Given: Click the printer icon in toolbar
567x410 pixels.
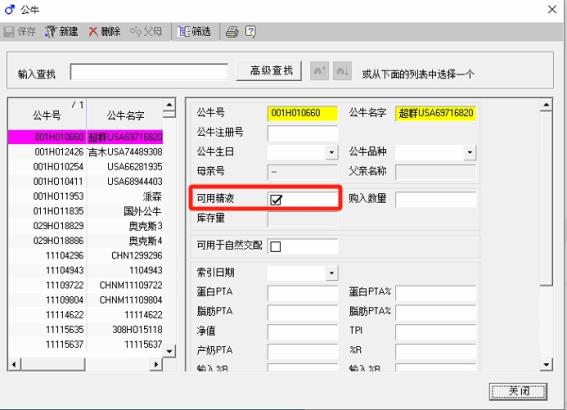Looking at the screenshot, I should pos(232,32).
